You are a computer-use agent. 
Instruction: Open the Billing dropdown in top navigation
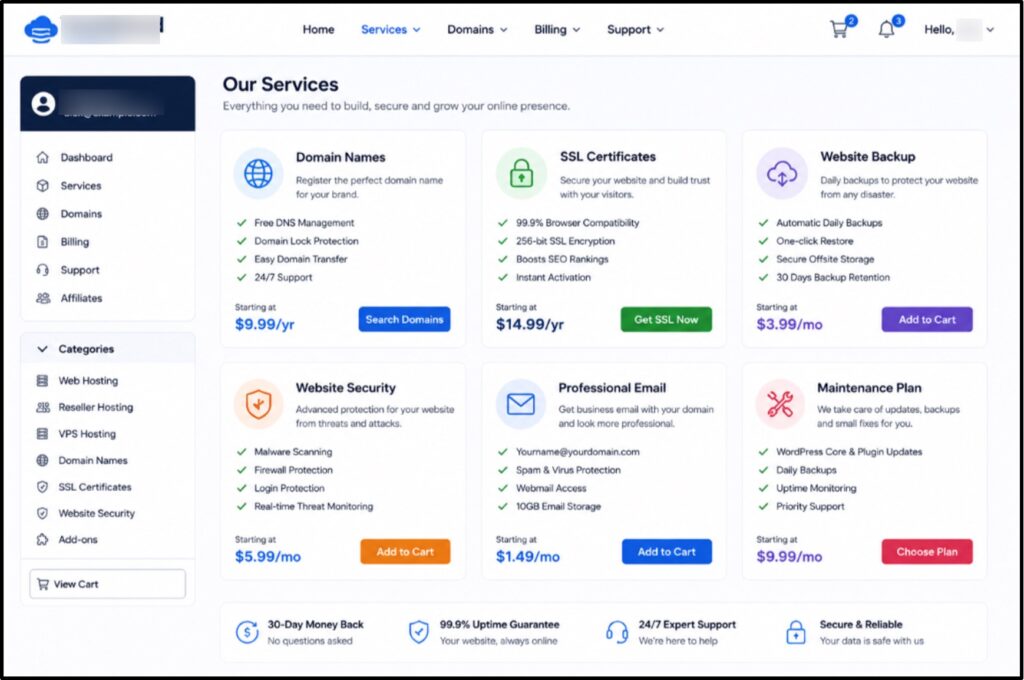click(x=557, y=29)
